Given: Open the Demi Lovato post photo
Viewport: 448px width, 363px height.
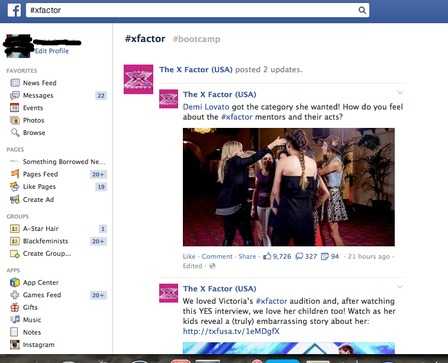Looking at the screenshot, I should coord(289,187).
